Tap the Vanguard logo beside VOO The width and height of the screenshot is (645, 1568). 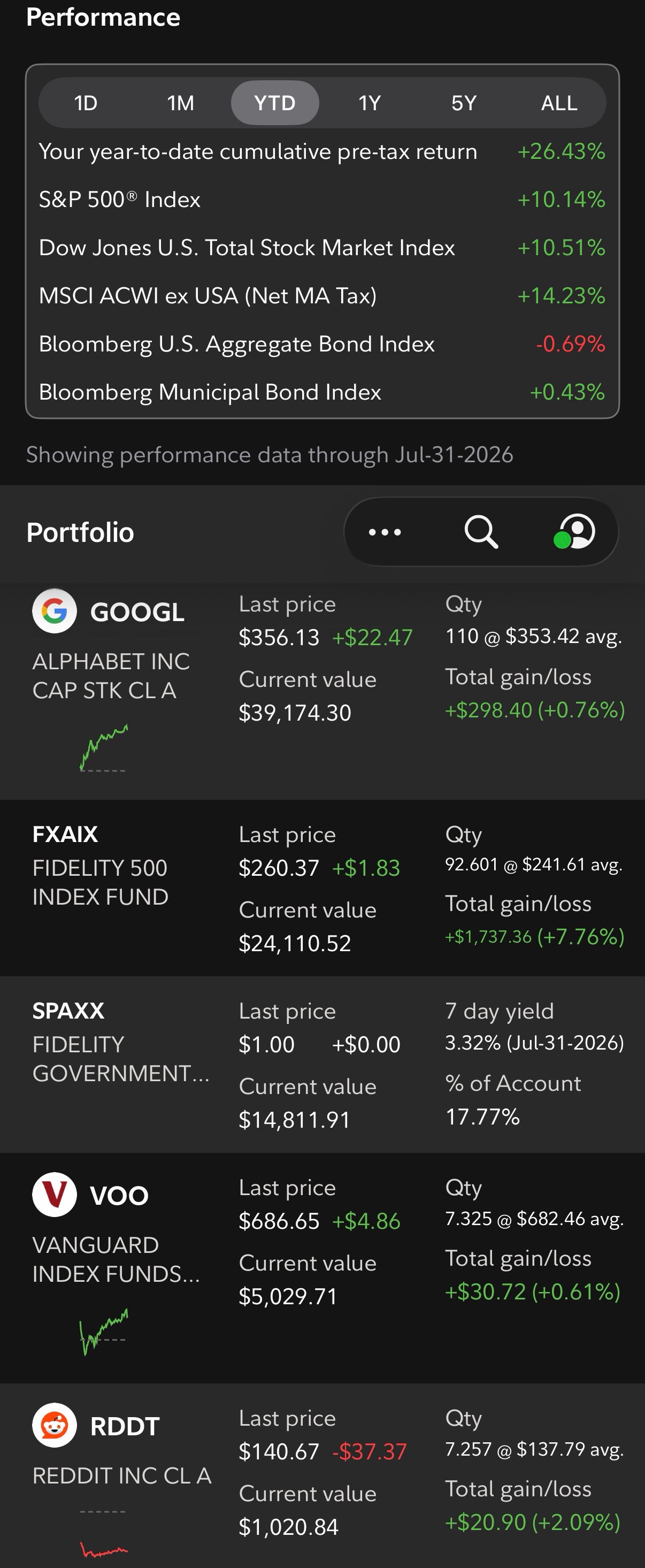[55, 1195]
